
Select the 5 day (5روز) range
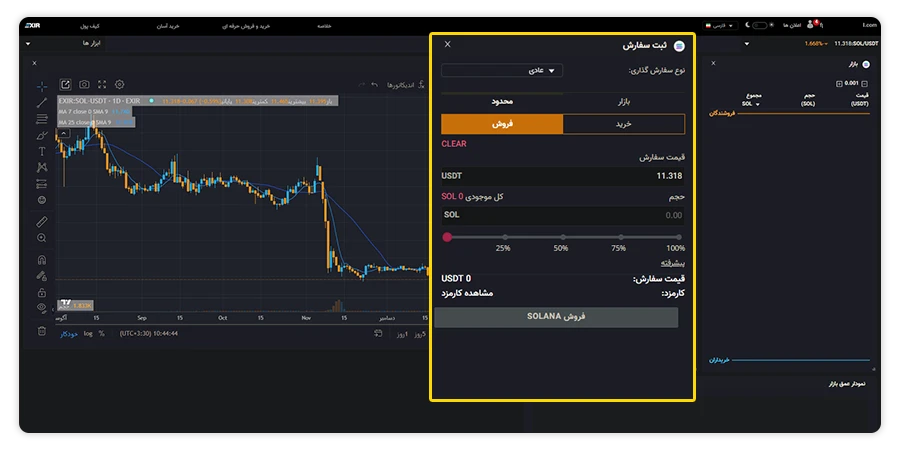[x=420, y=333]
